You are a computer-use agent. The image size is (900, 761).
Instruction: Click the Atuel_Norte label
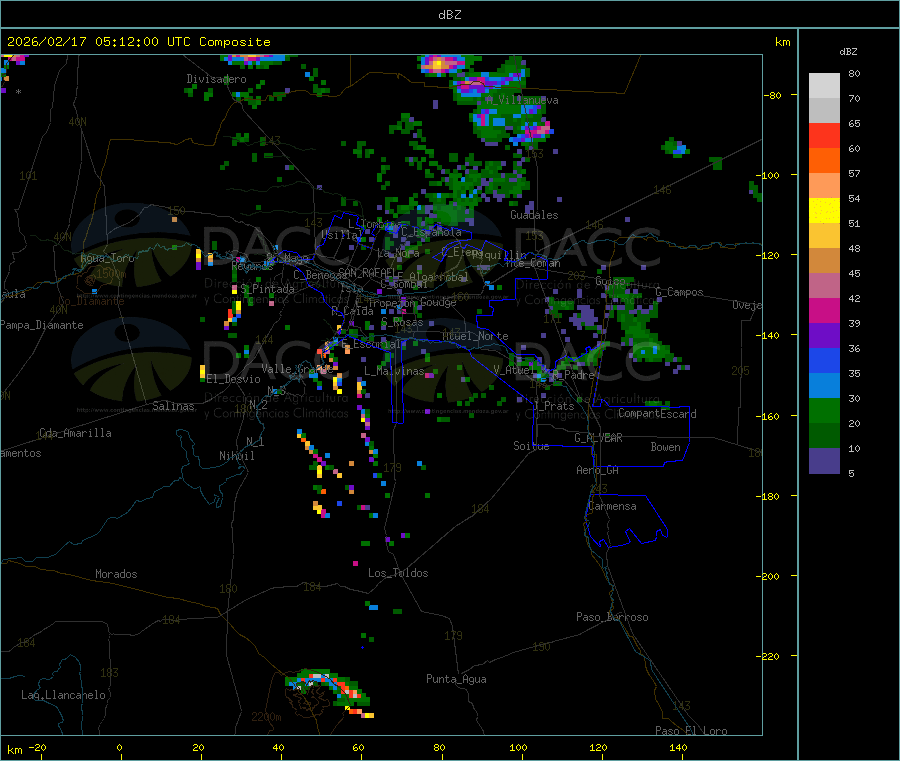point(475,336)
